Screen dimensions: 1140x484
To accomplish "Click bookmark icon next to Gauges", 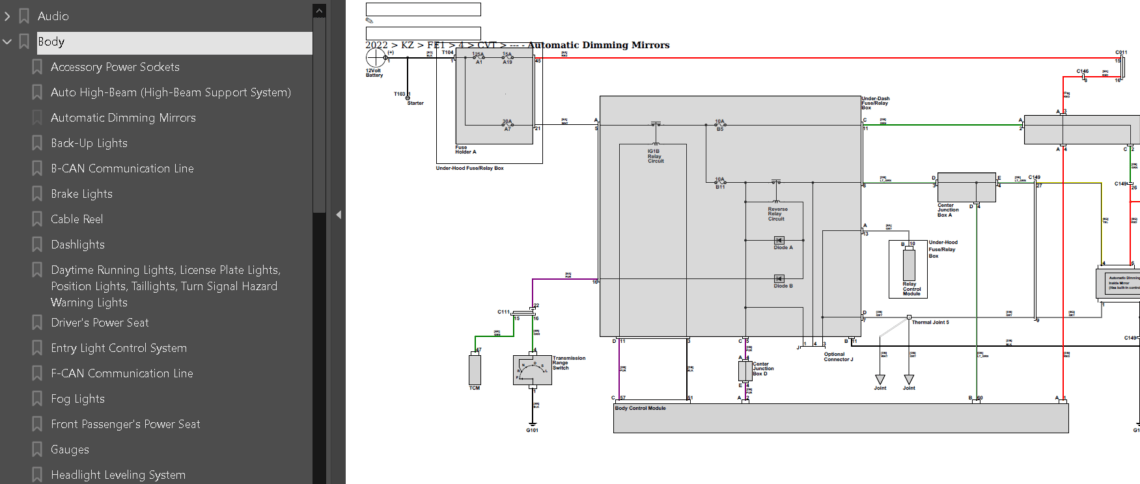I will click(37, 450).
